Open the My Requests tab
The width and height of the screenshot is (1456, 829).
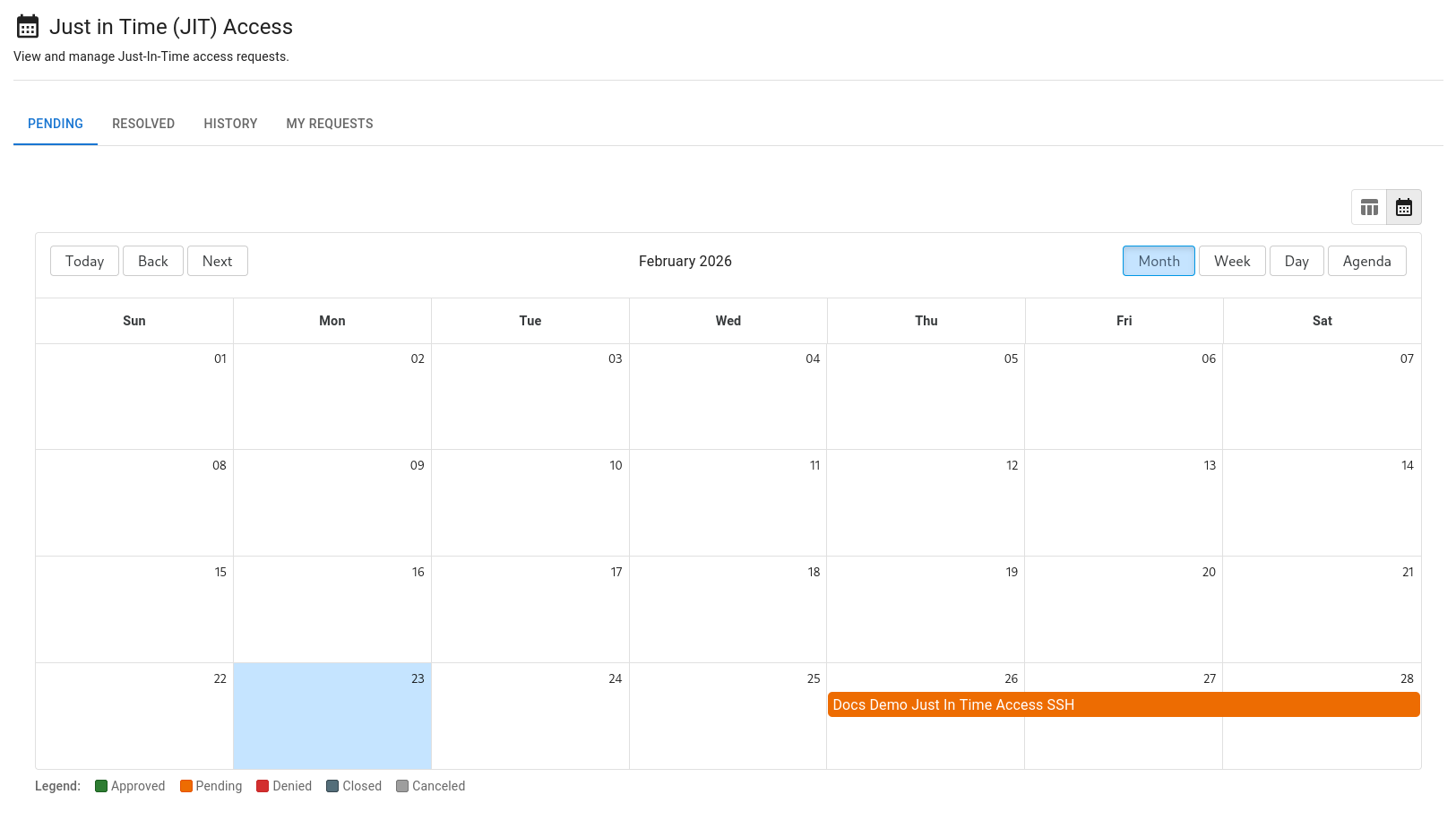pos(330,124)
